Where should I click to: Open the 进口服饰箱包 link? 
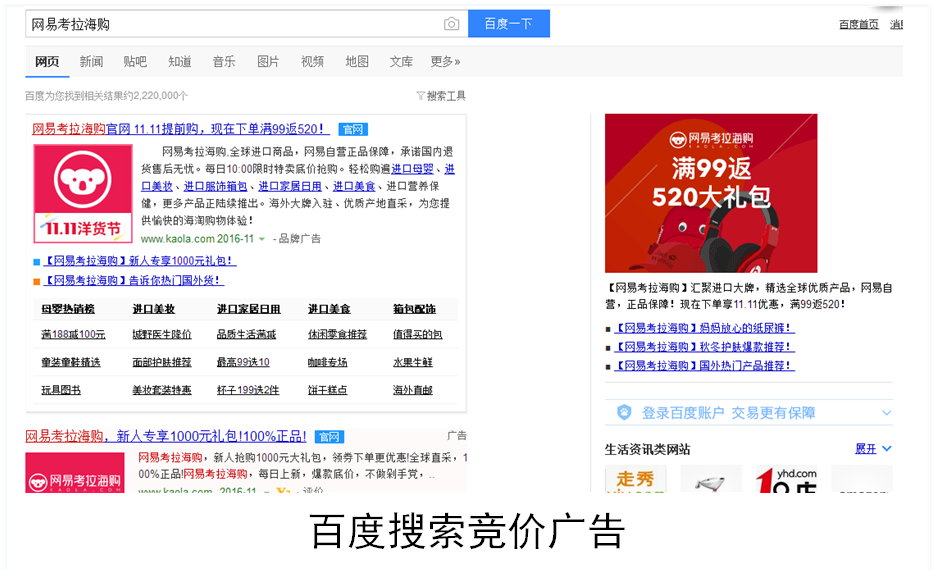click(215, 187)
